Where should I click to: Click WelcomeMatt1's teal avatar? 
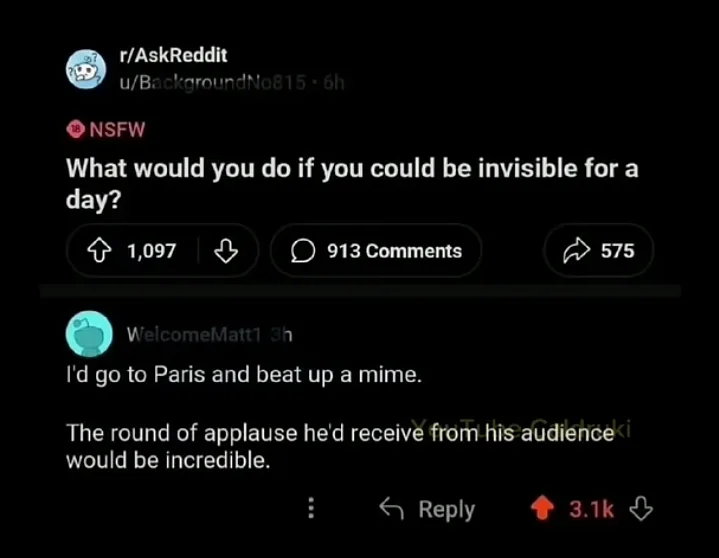click(x=89, y=334)
